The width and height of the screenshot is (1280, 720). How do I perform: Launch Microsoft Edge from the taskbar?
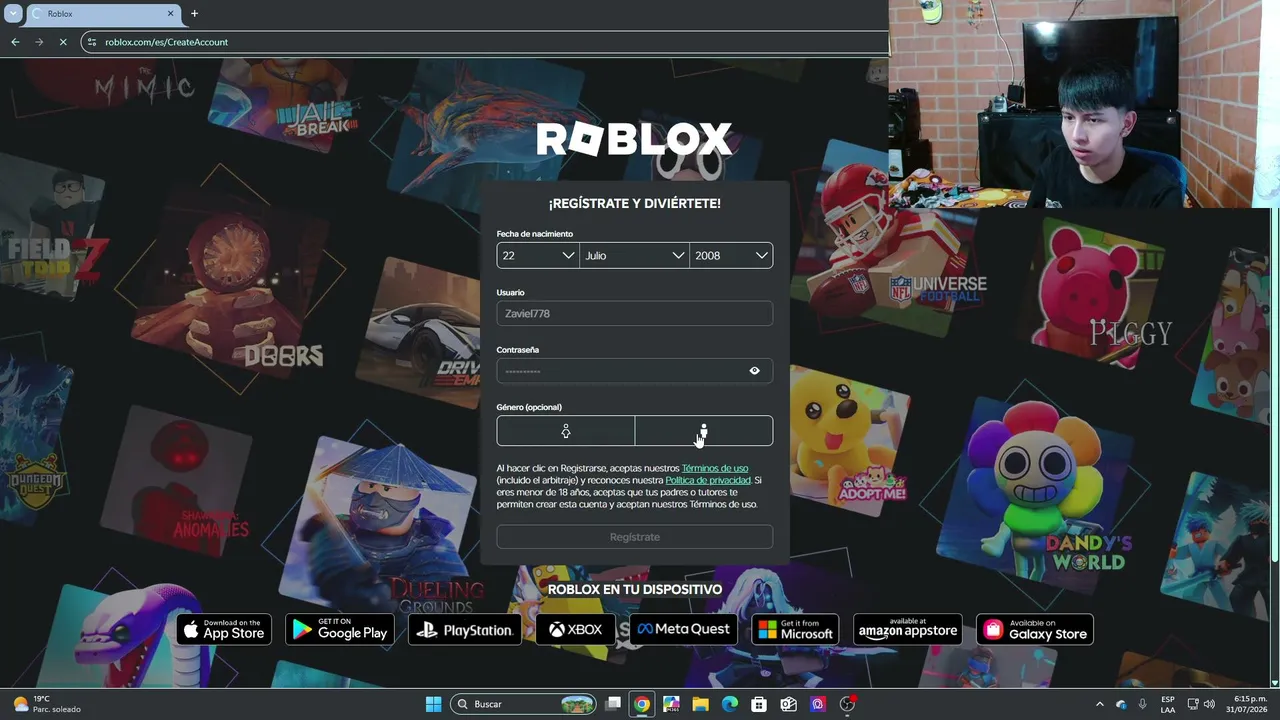coord(730,704)
